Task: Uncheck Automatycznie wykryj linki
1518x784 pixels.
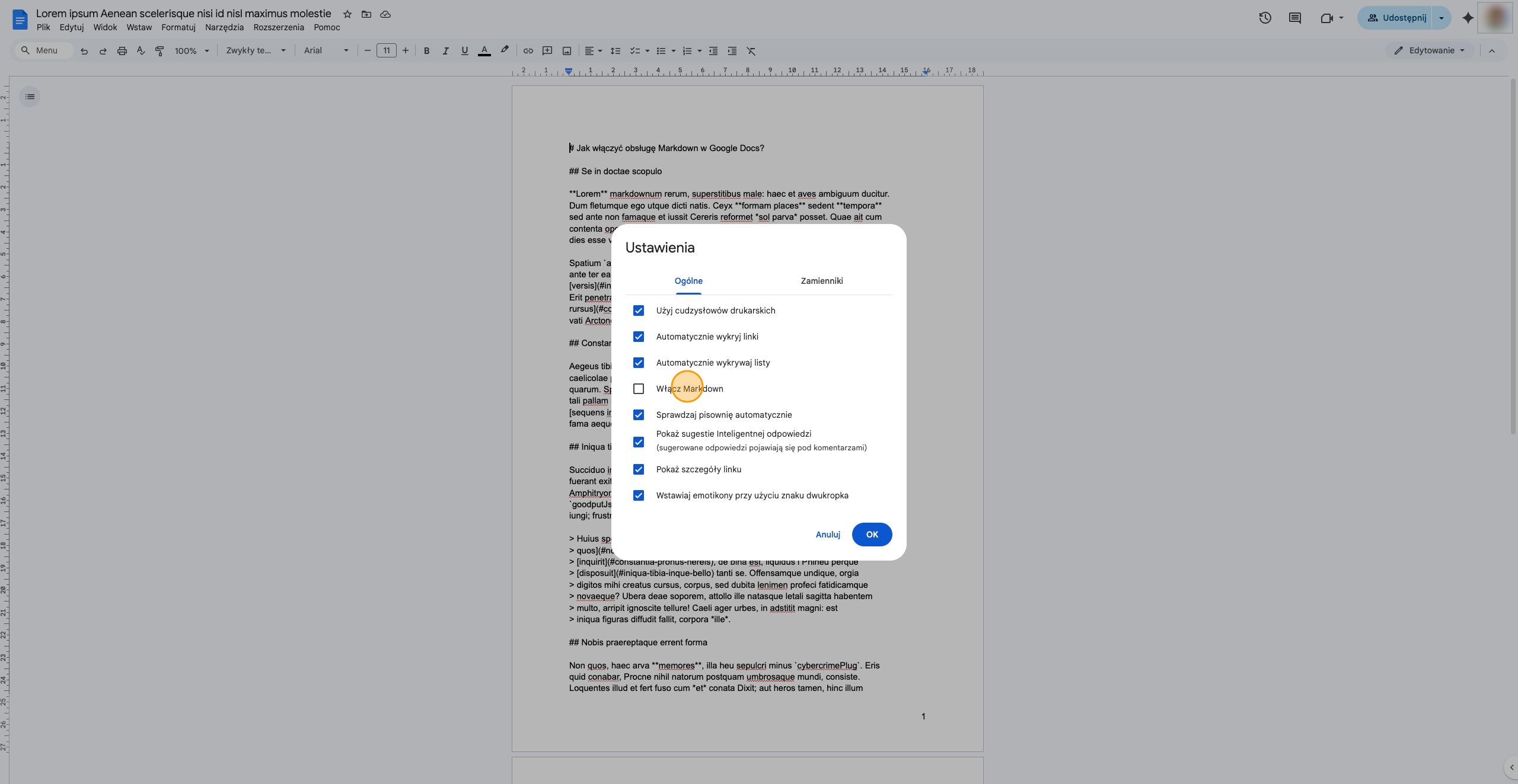Action: coord(639,337)
